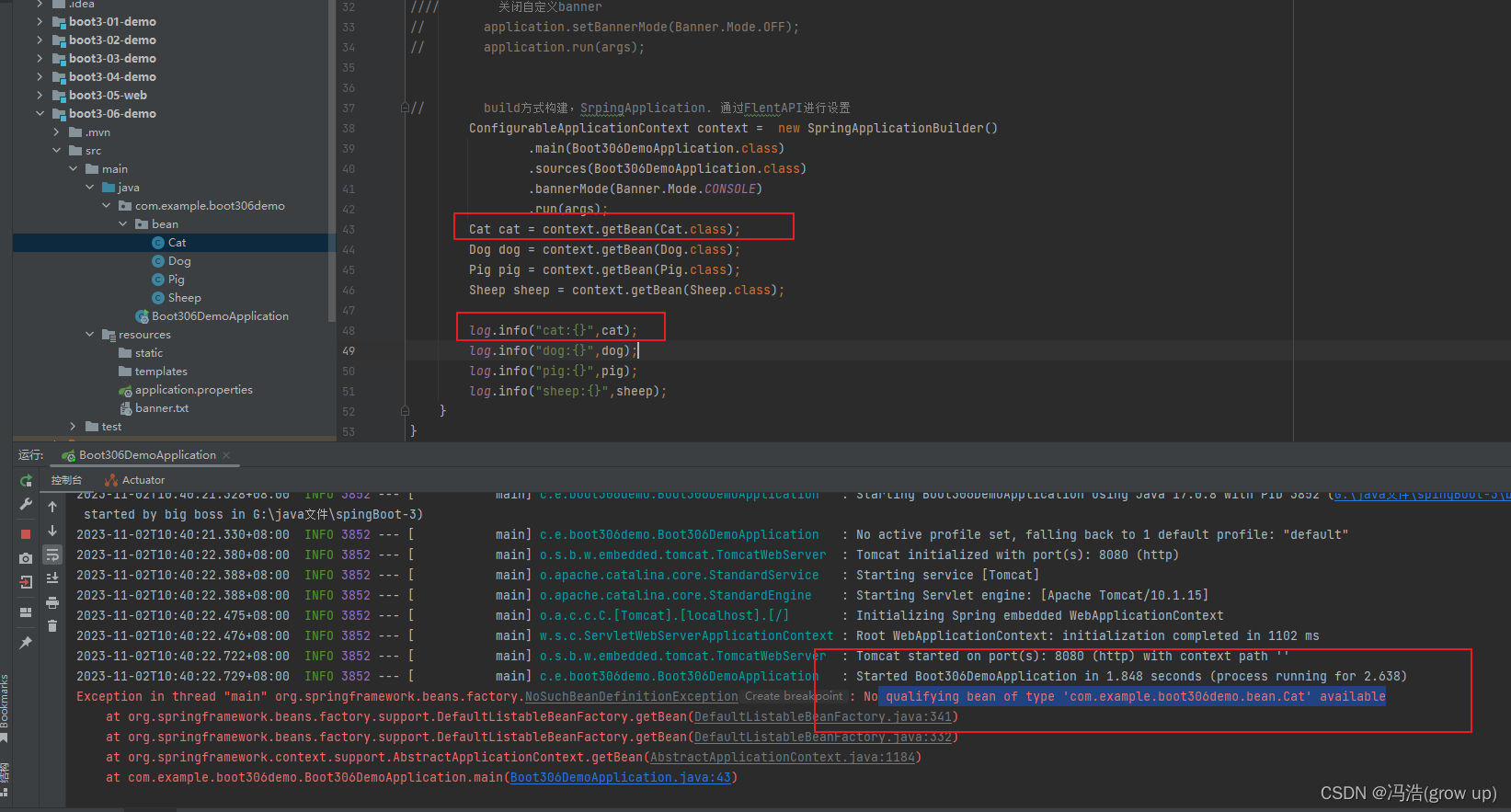The image size is (1511, 812).
Task: Open DefaultListableBeanFactory.java:341 stack link
Action: coord(823,716)
